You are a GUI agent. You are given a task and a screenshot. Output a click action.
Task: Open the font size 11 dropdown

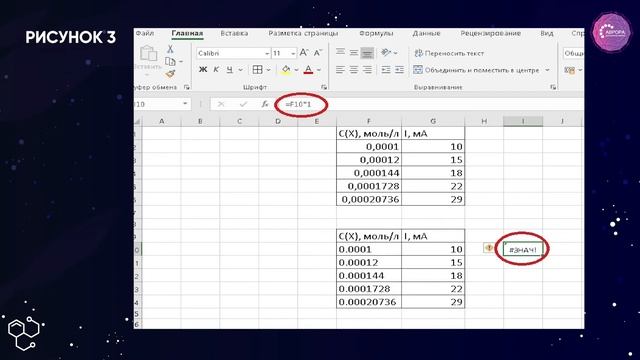coord(293,53)
